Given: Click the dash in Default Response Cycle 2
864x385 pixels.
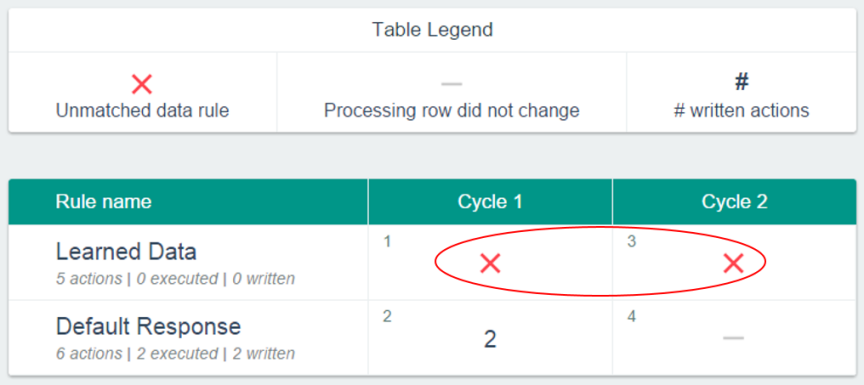Looking at the screenshot, I should pos(733,338).
